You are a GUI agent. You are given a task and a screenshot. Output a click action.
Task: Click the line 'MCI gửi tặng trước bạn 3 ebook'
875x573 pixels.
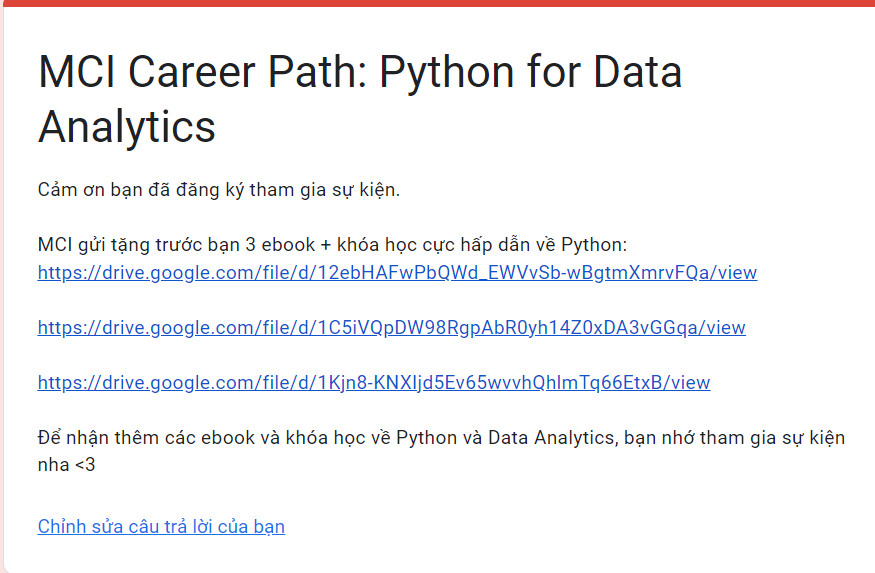click(333, 245)
